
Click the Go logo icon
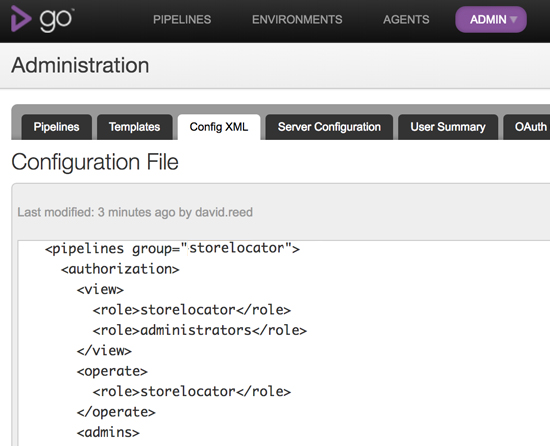(21, 19)
